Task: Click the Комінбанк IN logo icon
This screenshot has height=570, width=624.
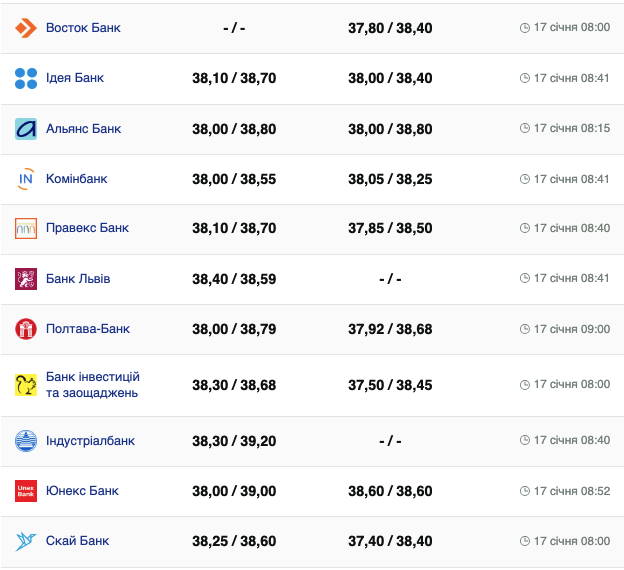Action: (x=26, y=179)
